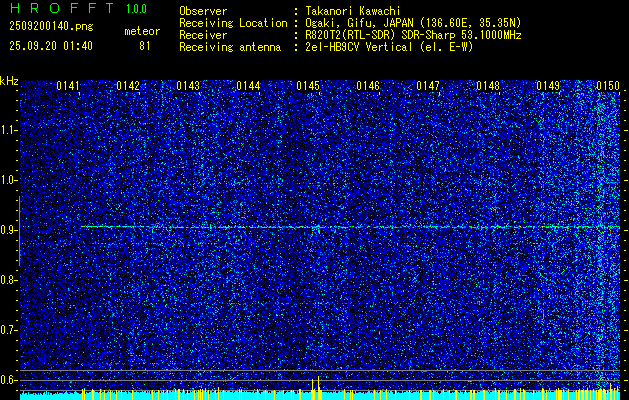Click time marker 0143
Viewport: 629px width, 400px height.
pos(188,86)
